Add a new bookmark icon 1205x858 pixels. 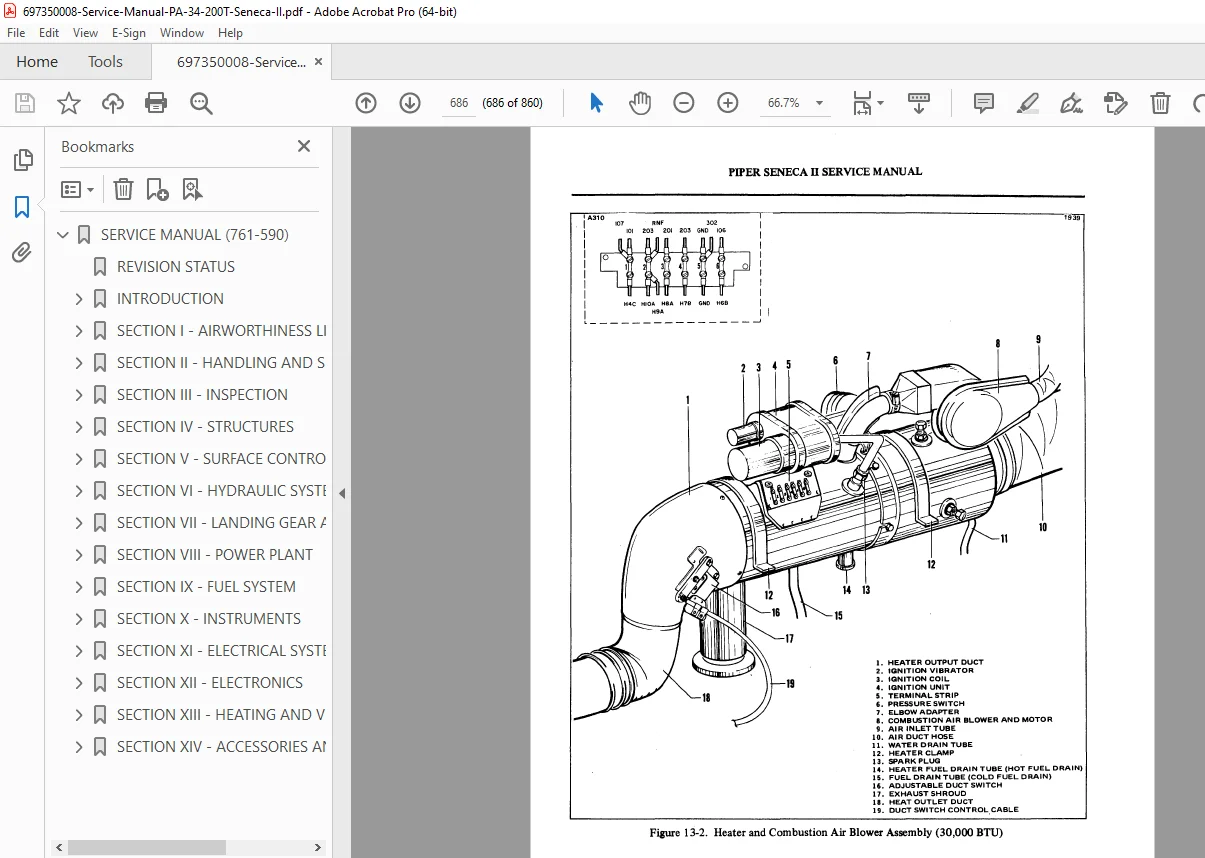(x=157, y=189)
